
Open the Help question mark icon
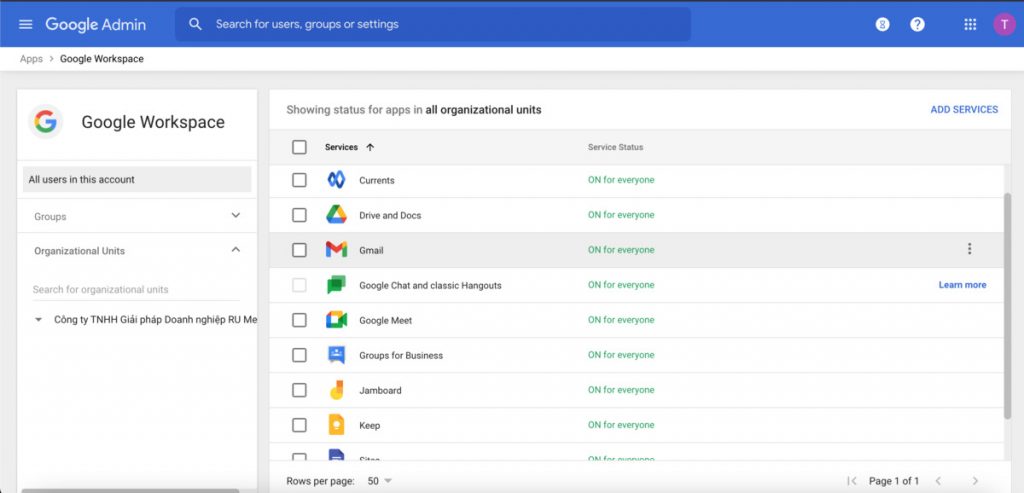[x=918, y=25]
